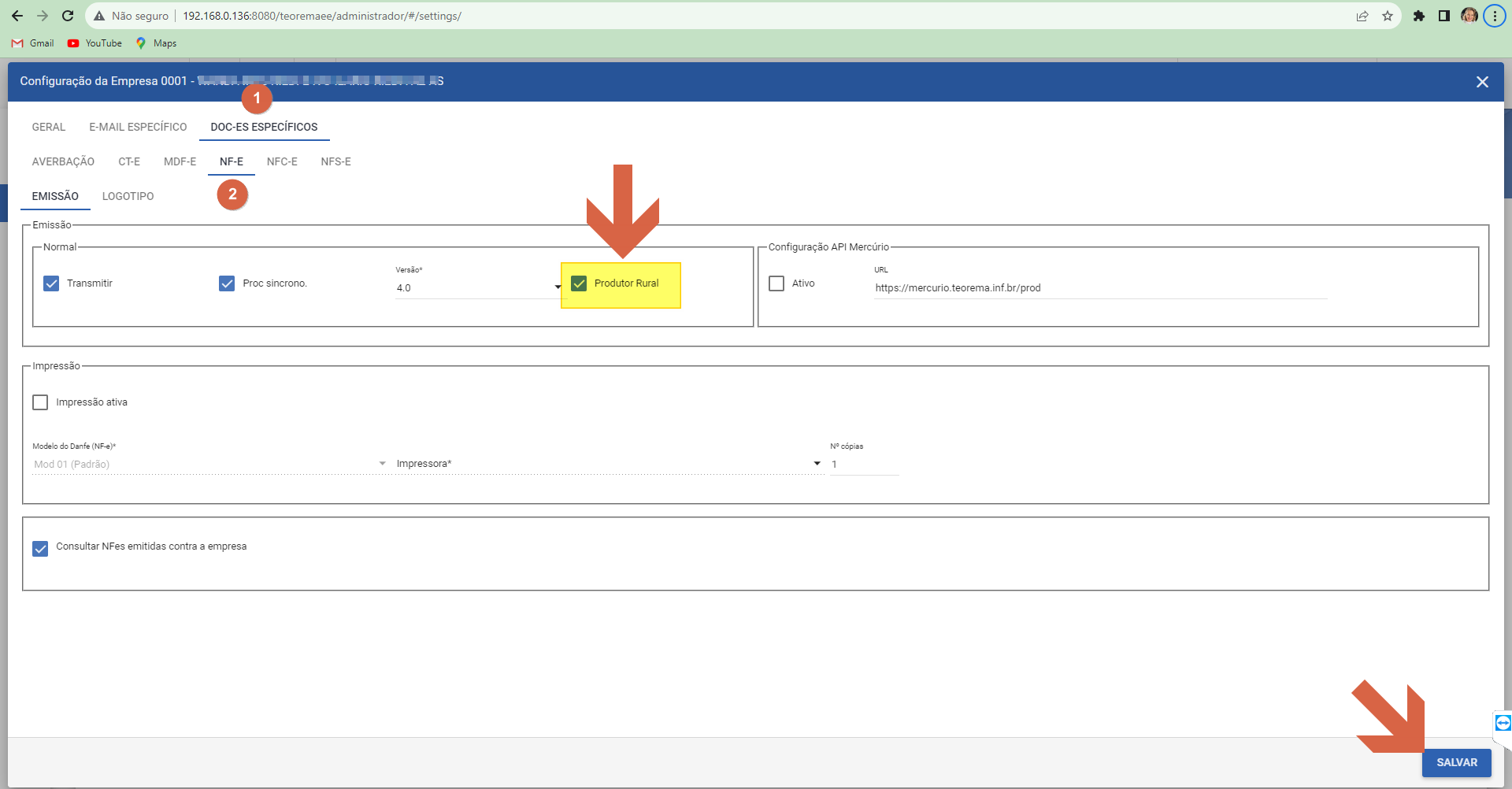This screenshot has width=1512, height=789.
Task: Edit the Mercúrio API URL field
Action: 1100,288
